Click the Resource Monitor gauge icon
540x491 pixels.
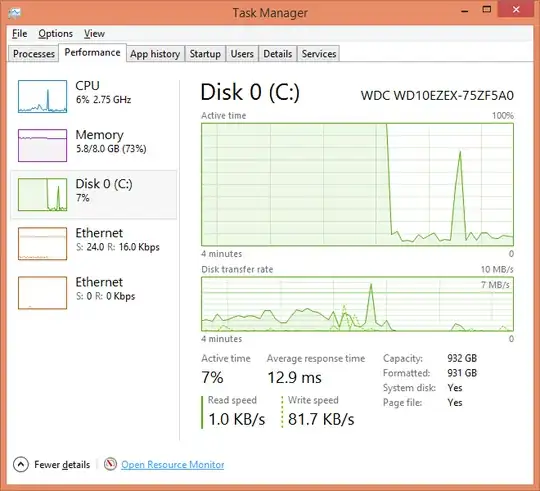(110, 464)
